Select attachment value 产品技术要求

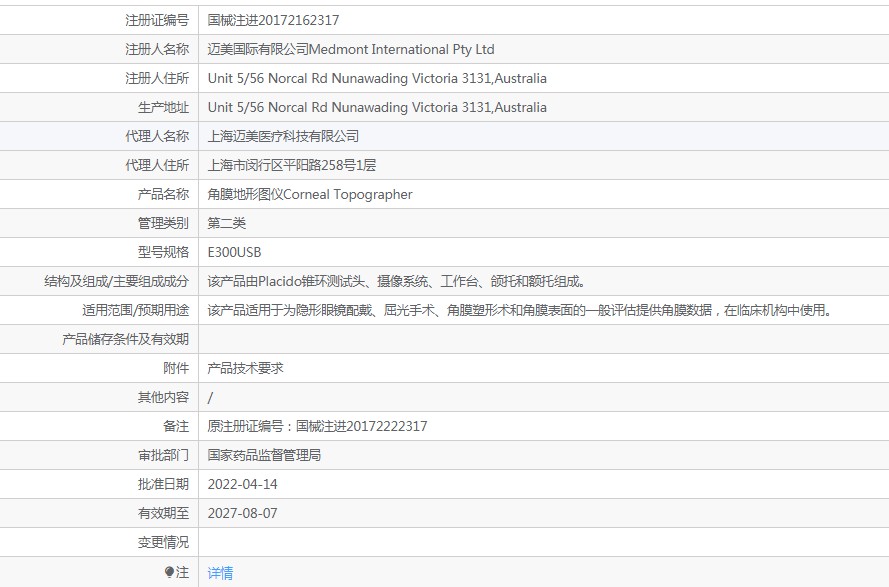245,368
